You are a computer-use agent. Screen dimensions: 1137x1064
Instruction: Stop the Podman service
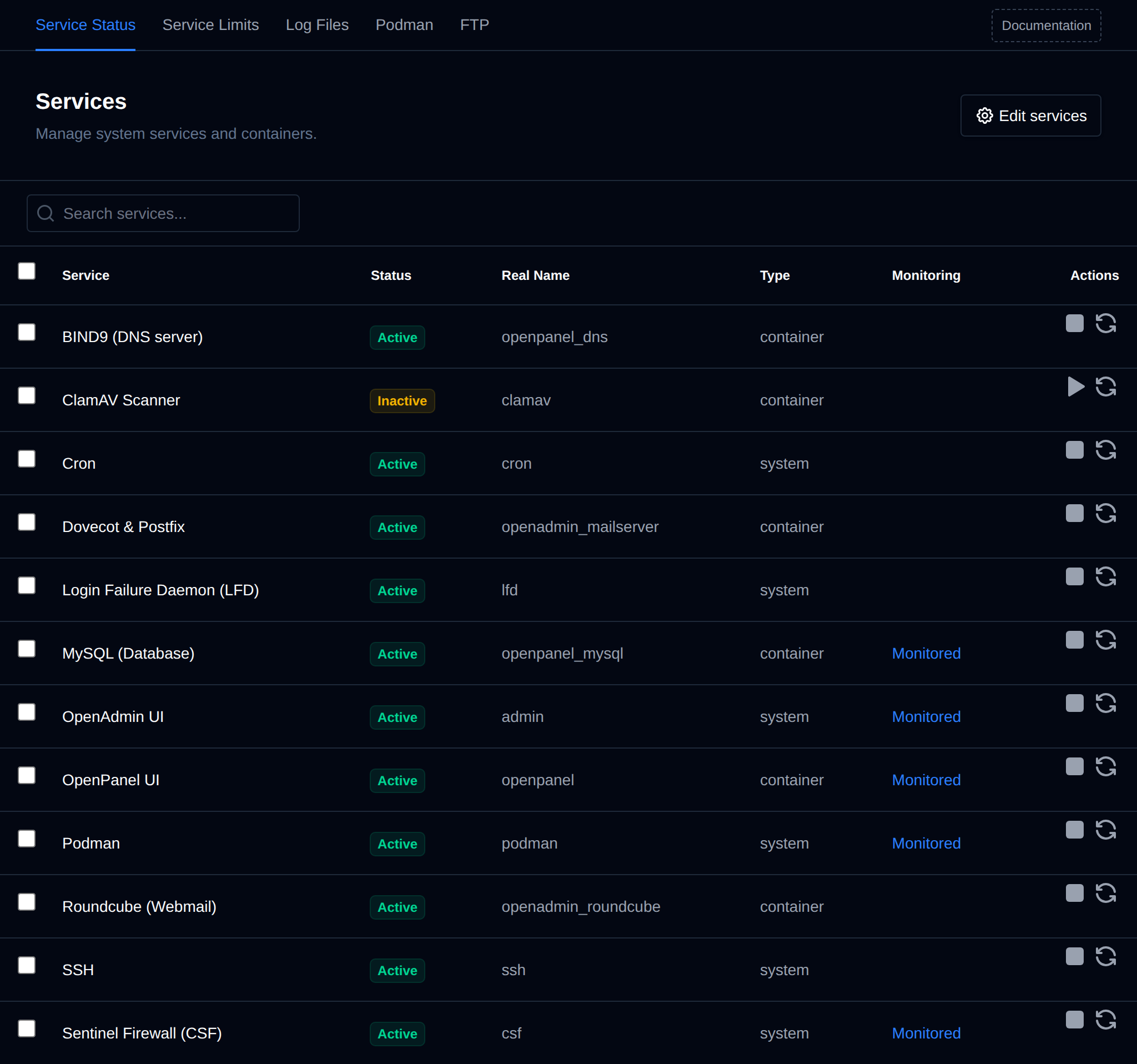(x=1075, y=830)
